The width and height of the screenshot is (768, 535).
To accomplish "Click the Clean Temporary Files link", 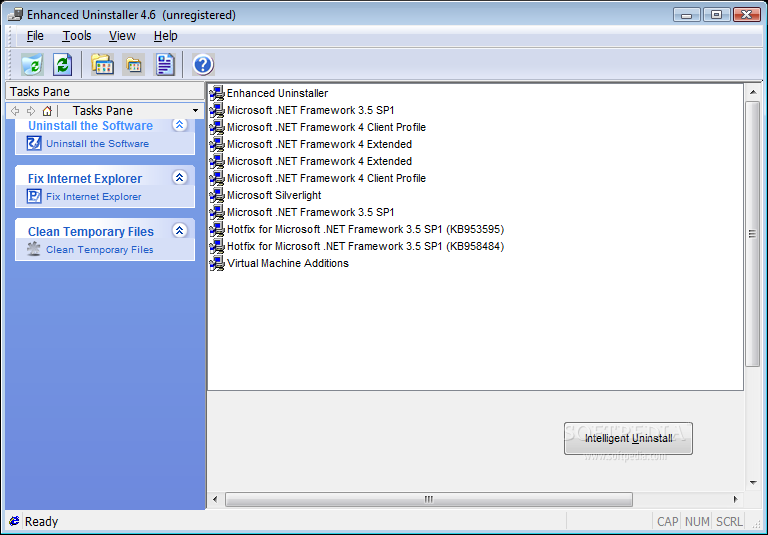I will [99, 249].
